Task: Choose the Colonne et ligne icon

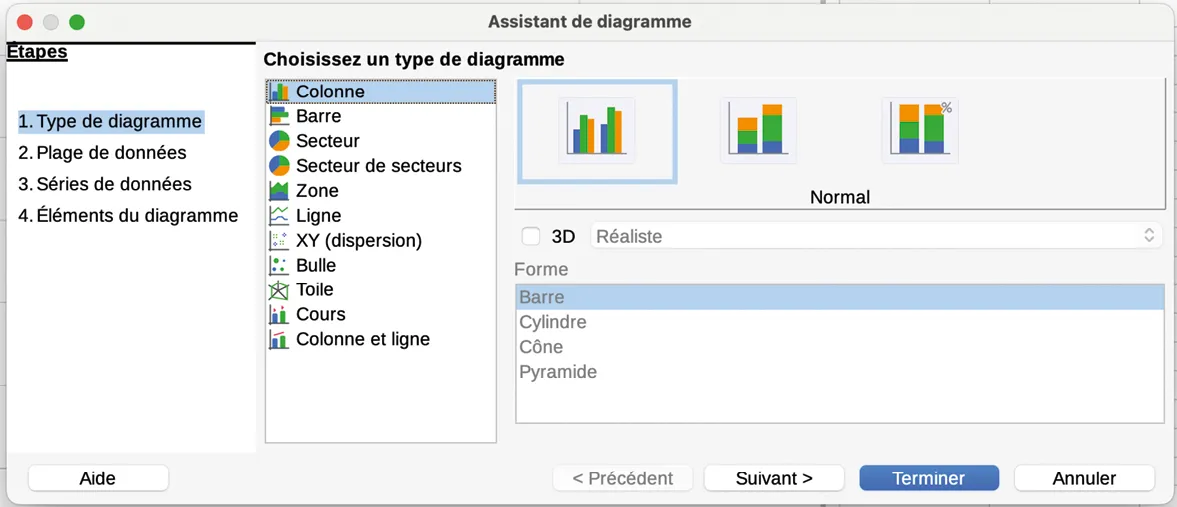Action: pyautogui.click(x=279, y=340)
